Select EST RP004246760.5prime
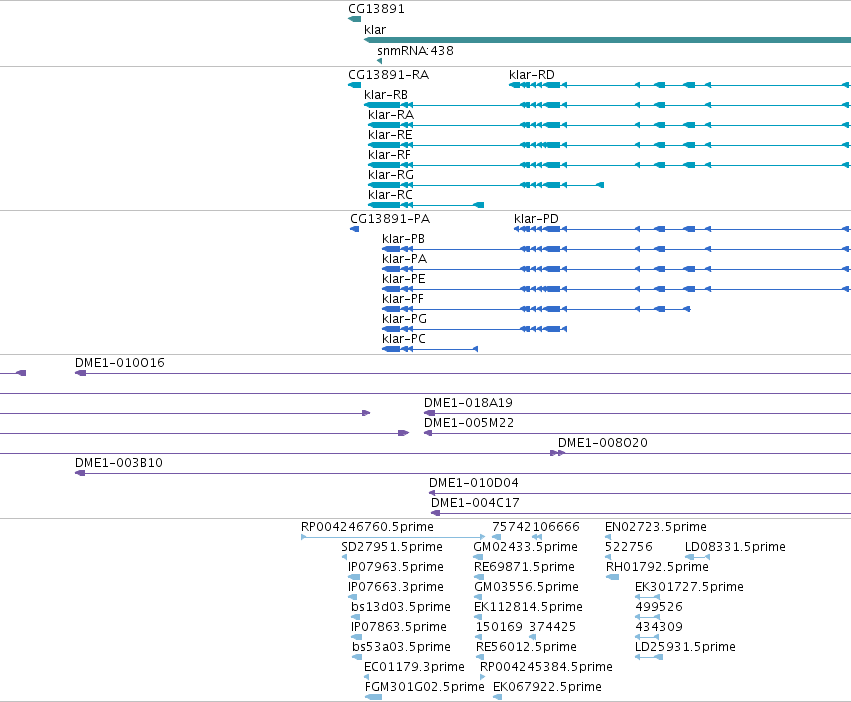Screen dimensions: 851x702 [367, 527]
